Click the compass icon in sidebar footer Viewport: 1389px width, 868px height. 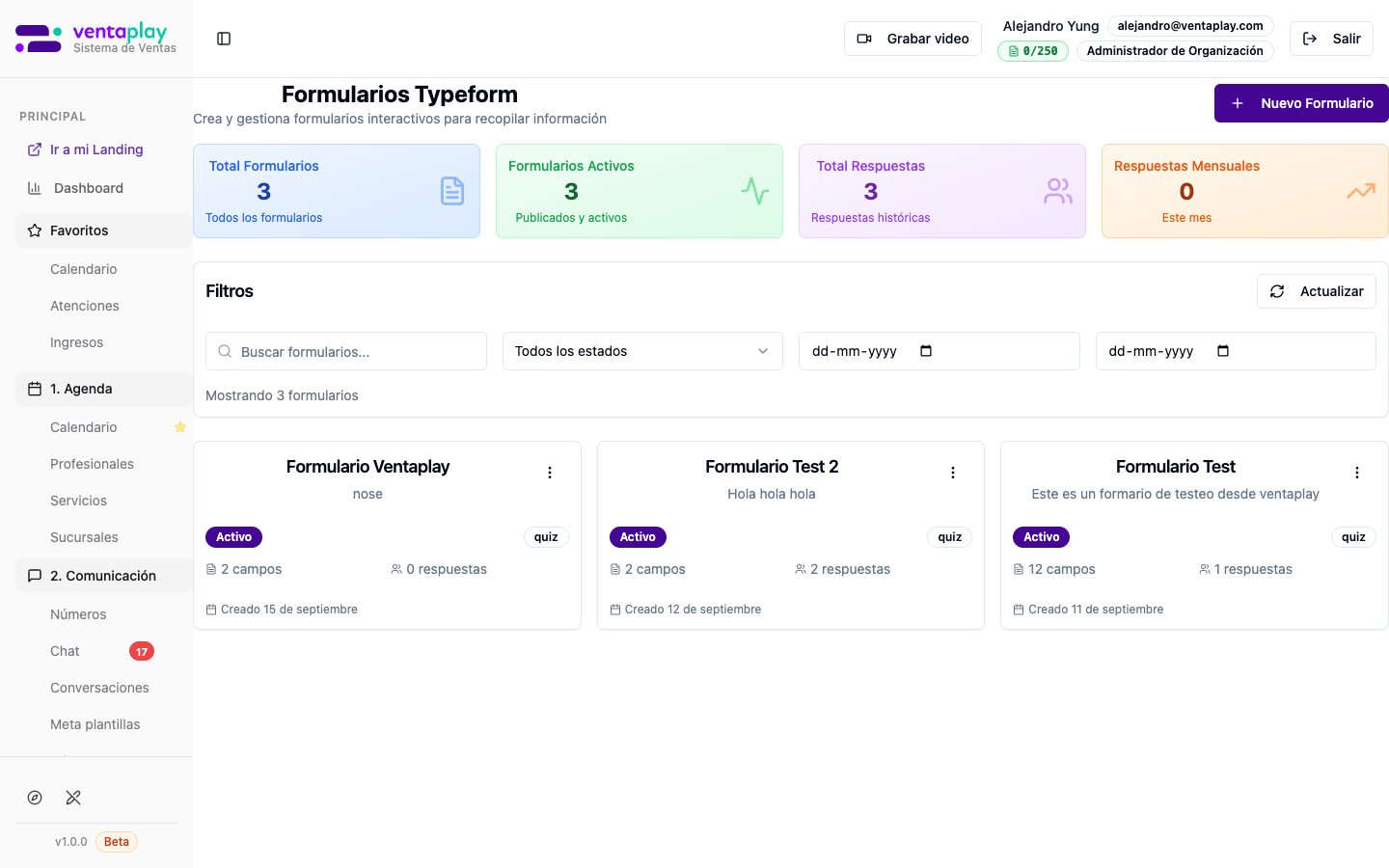[35, 798]
